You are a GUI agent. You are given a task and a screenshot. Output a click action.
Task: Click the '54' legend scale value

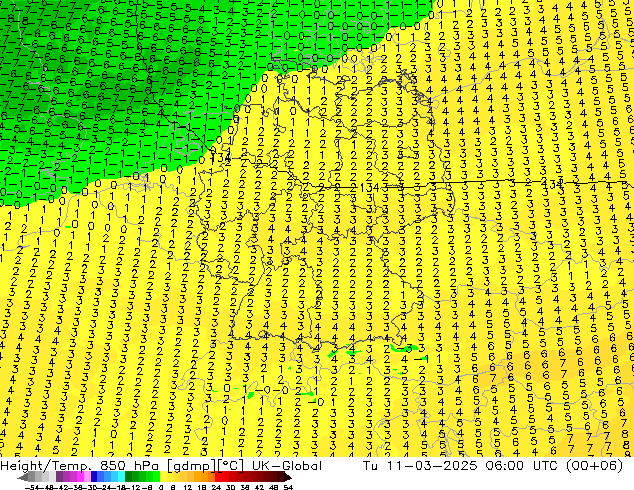point(288,487)
